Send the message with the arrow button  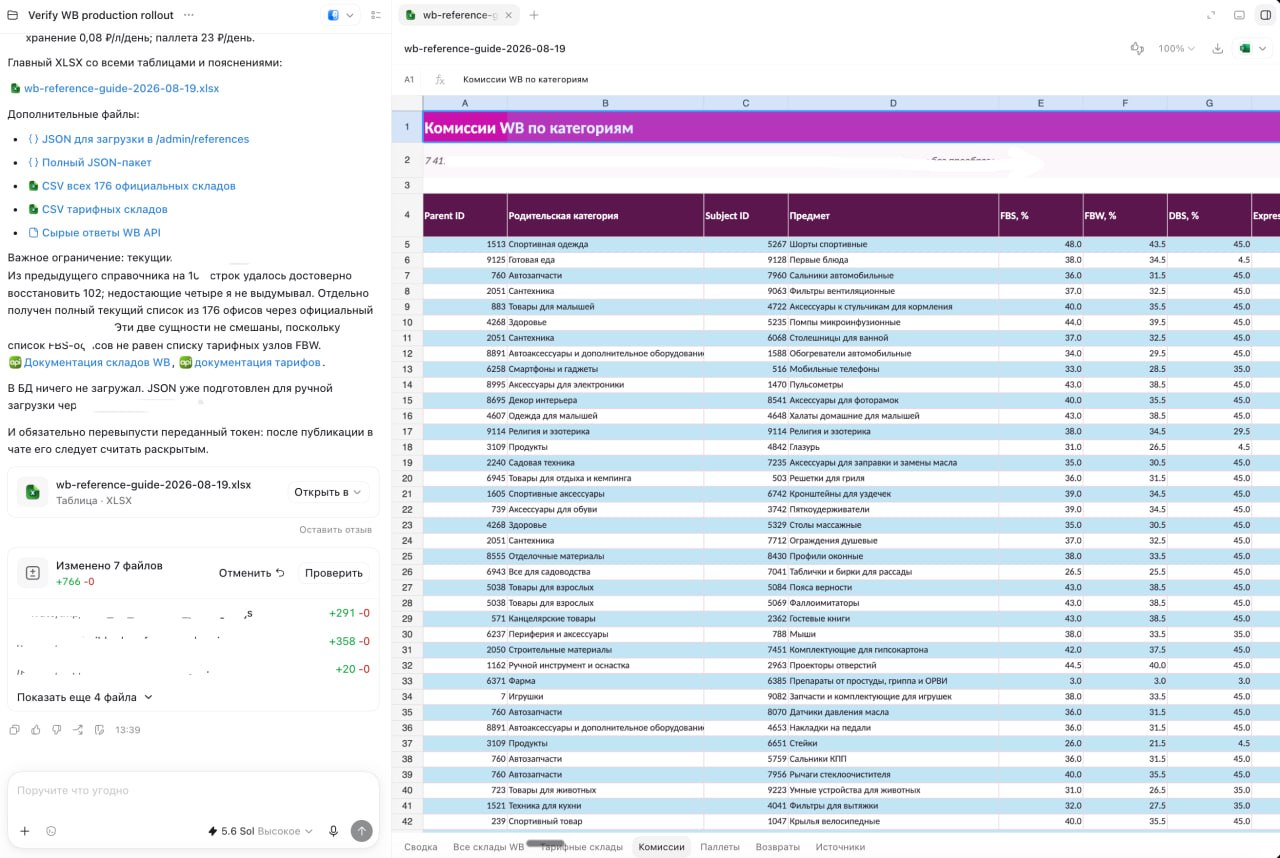(x=362, y=831)
